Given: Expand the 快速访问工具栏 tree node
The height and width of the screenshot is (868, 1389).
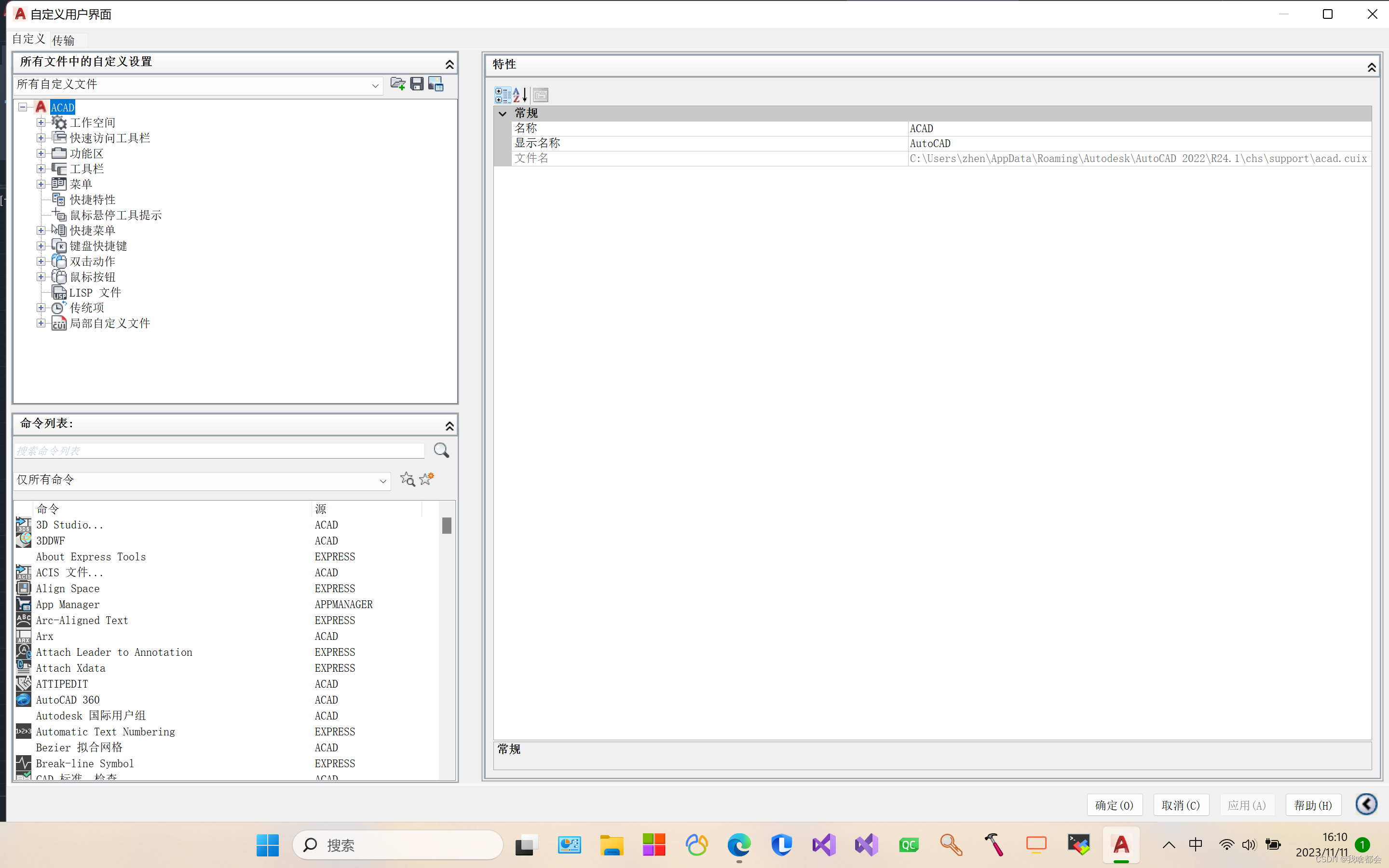Looking at the screenshot, I should (41, 138).
